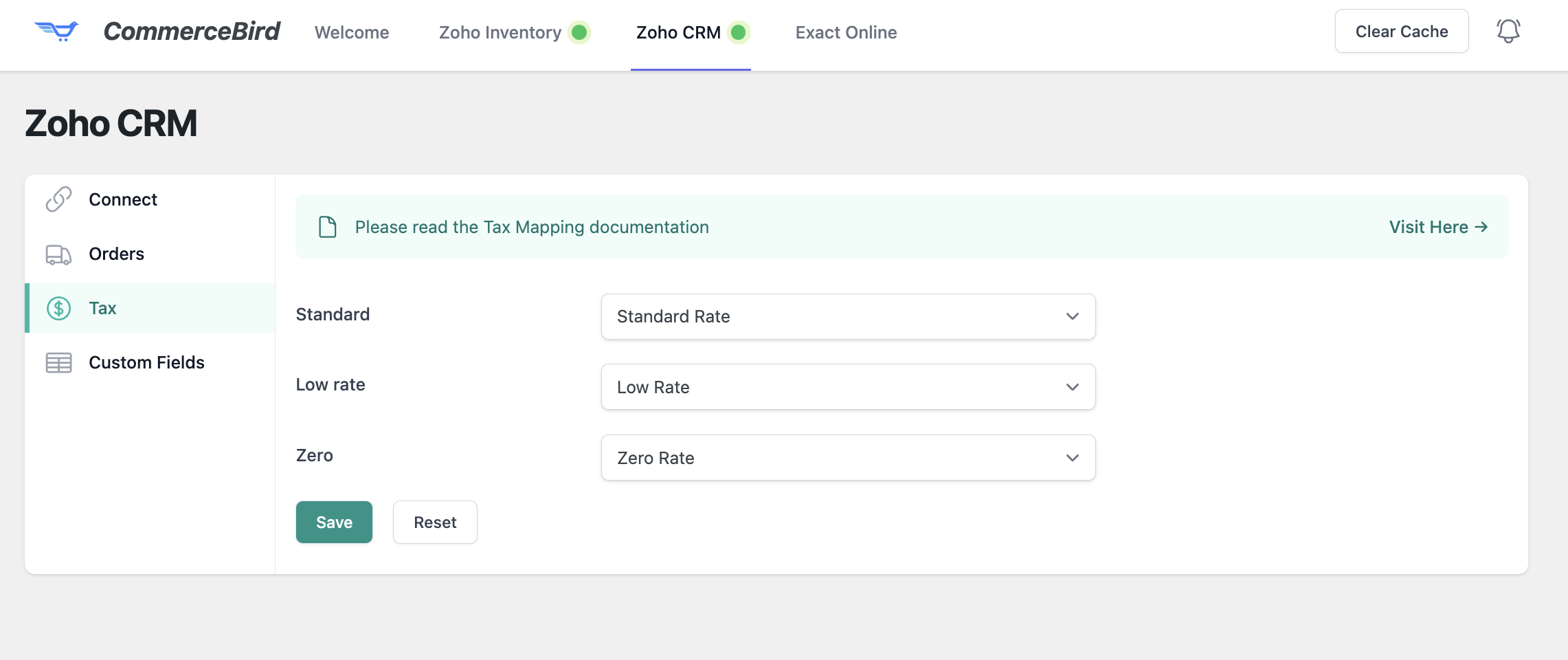Select the Tax sidebar item

(x=150, y=308)
